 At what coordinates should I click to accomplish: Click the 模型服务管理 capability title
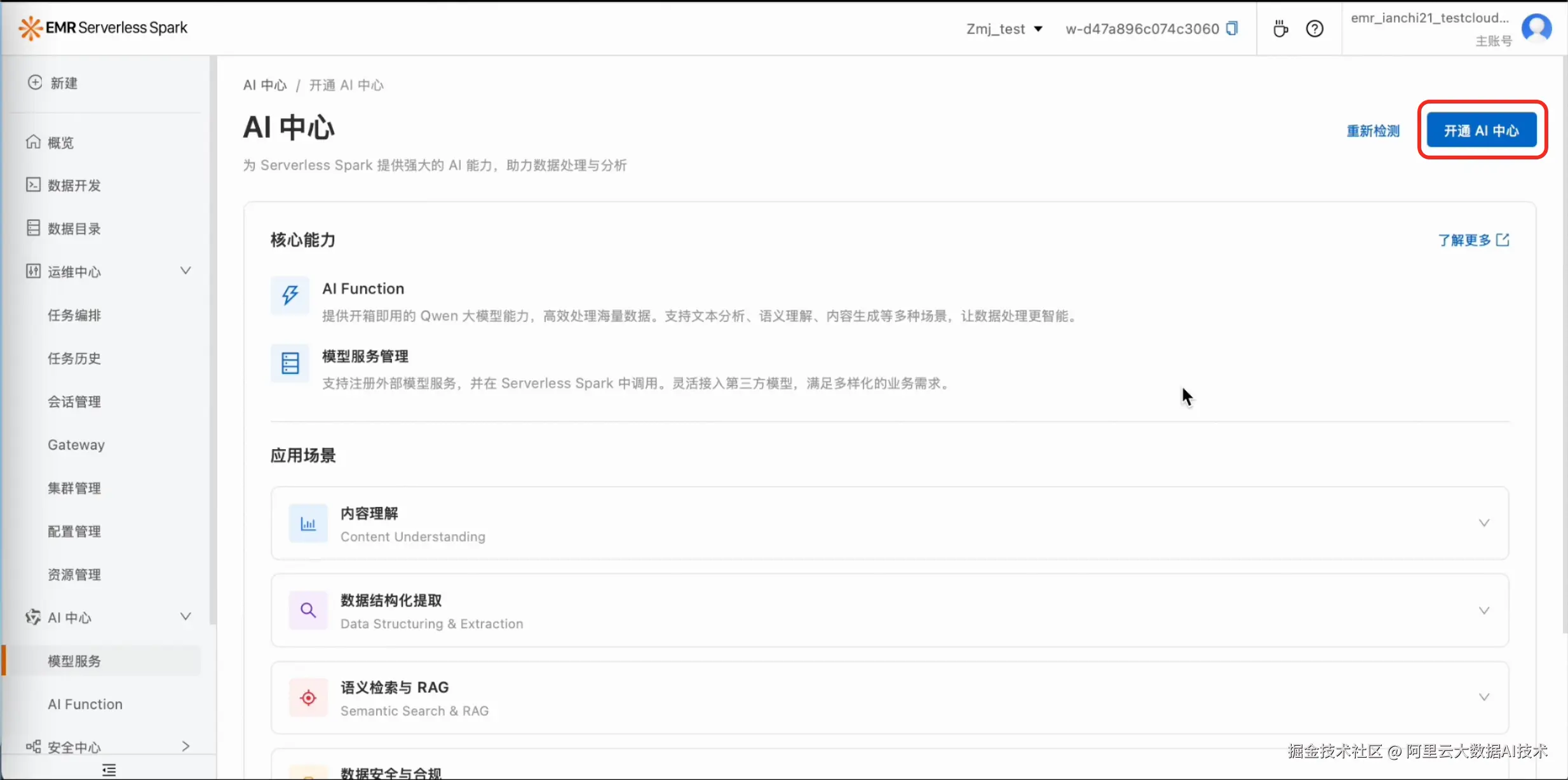click(365, 356)
